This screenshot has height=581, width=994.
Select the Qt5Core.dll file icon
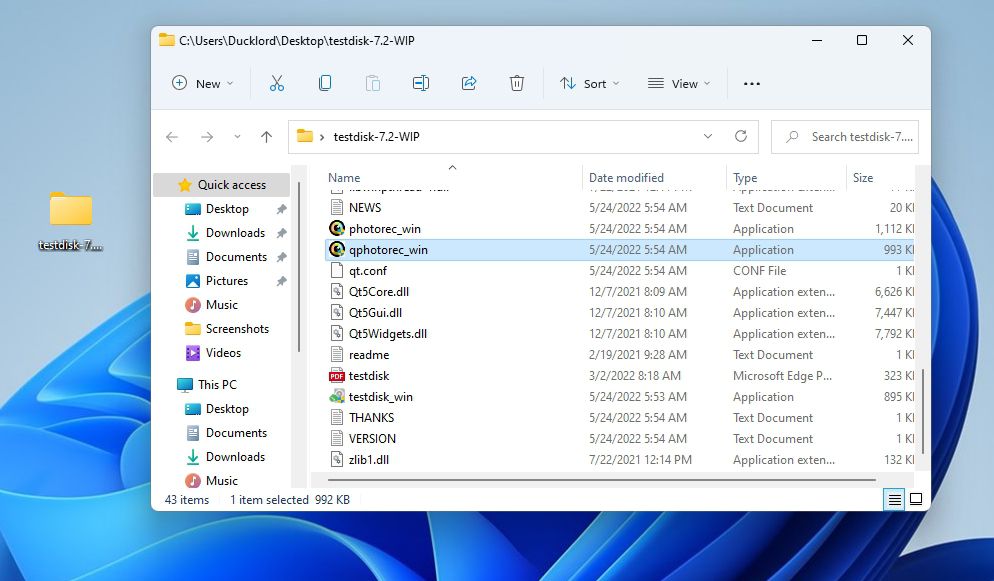337,291
